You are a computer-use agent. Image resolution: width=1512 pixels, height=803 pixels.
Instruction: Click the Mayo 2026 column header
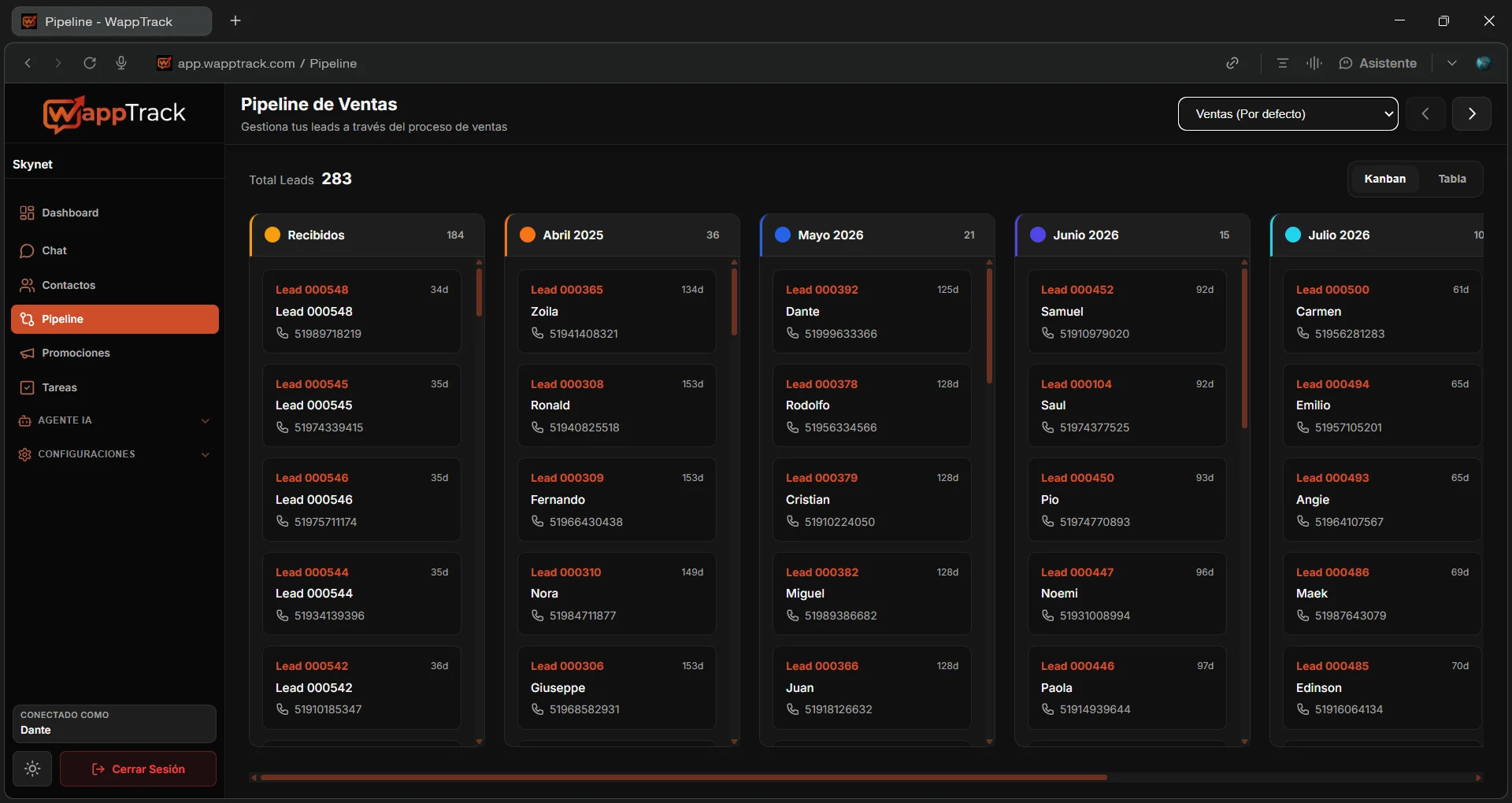877,235
